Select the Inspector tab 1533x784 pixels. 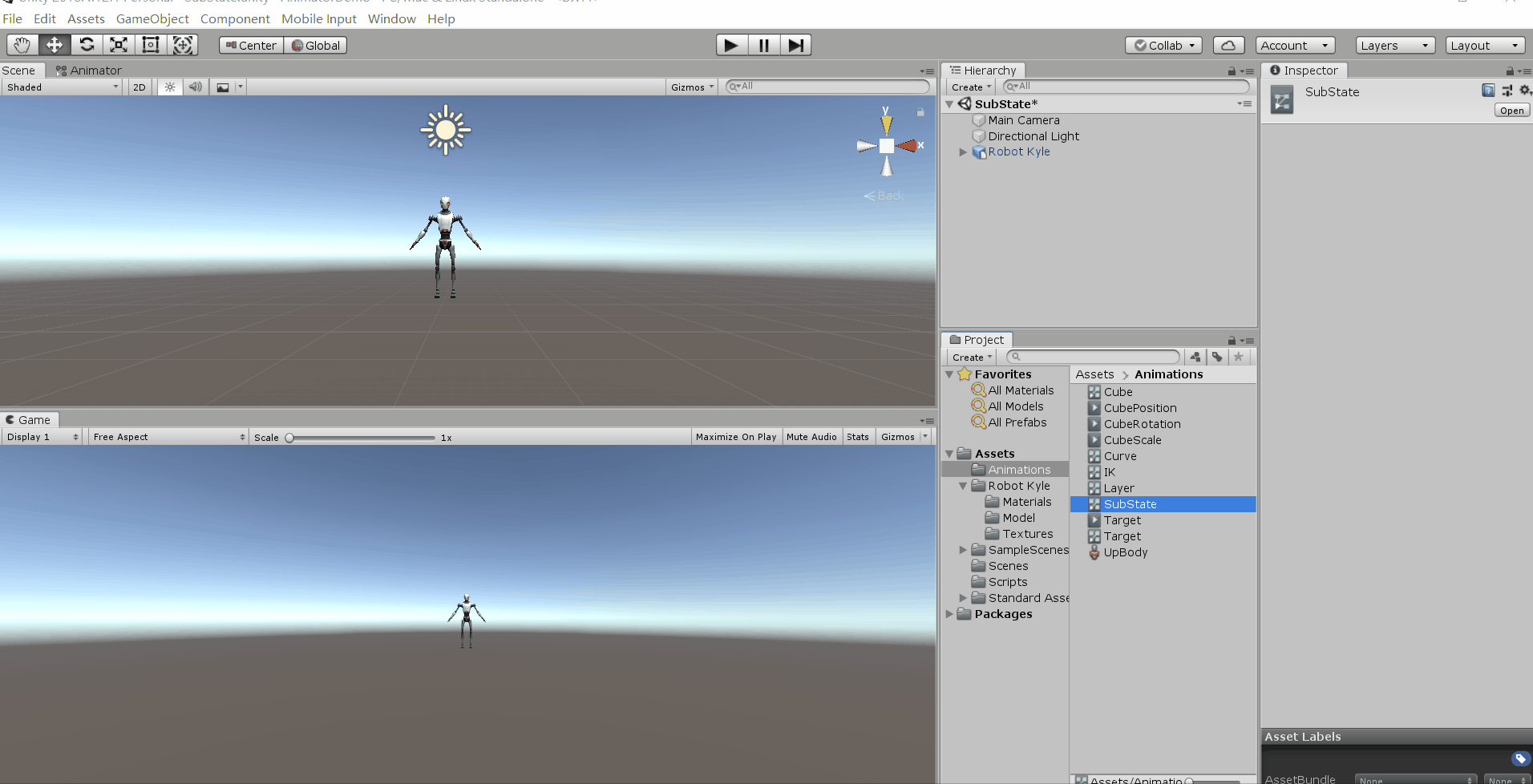pos(1304,71)
